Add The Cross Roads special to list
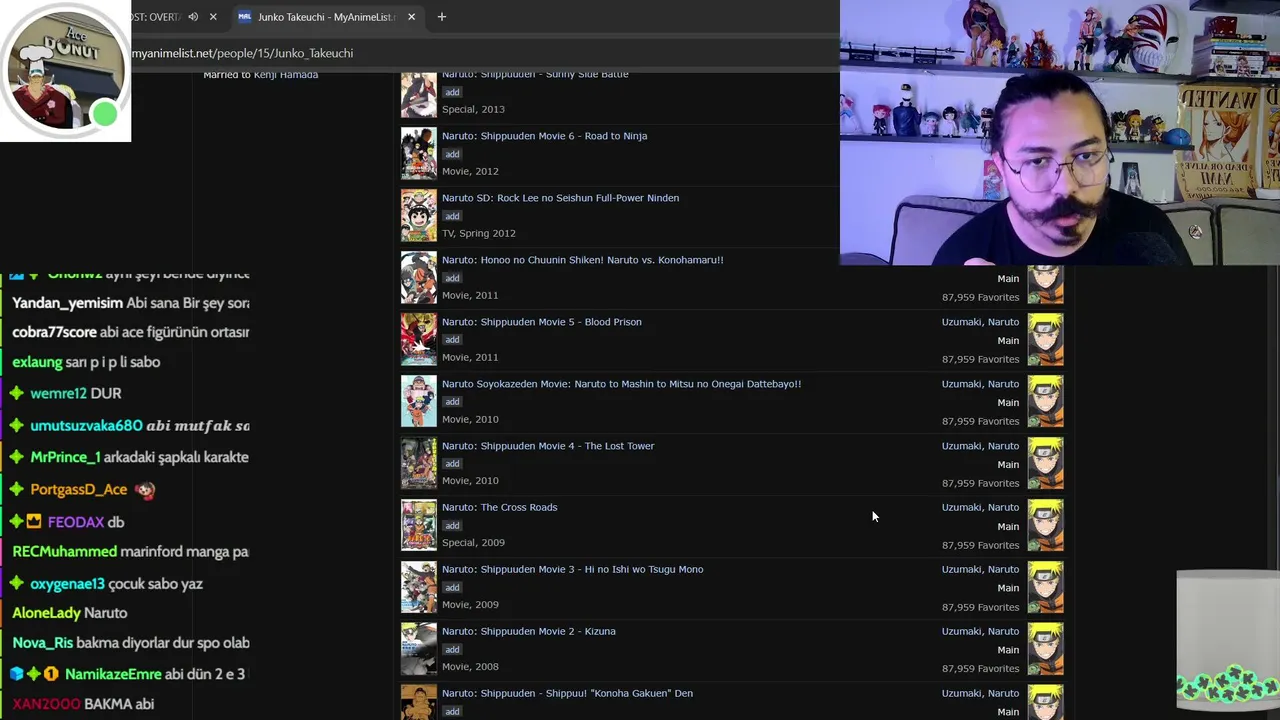The height and width of the screenshot is (720, 1280). point(452,526)
